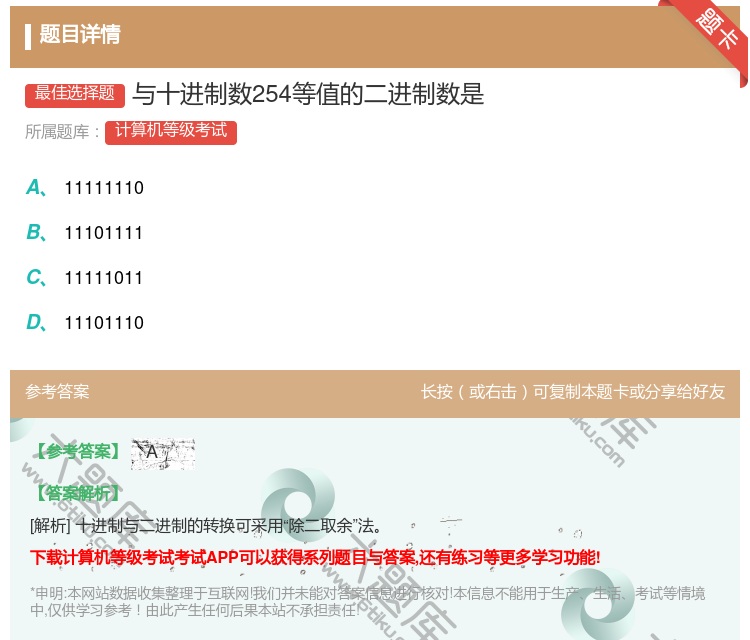Choose option B 11101111
Viewport: 750px width, 640px height.
[x=85, y=232]
